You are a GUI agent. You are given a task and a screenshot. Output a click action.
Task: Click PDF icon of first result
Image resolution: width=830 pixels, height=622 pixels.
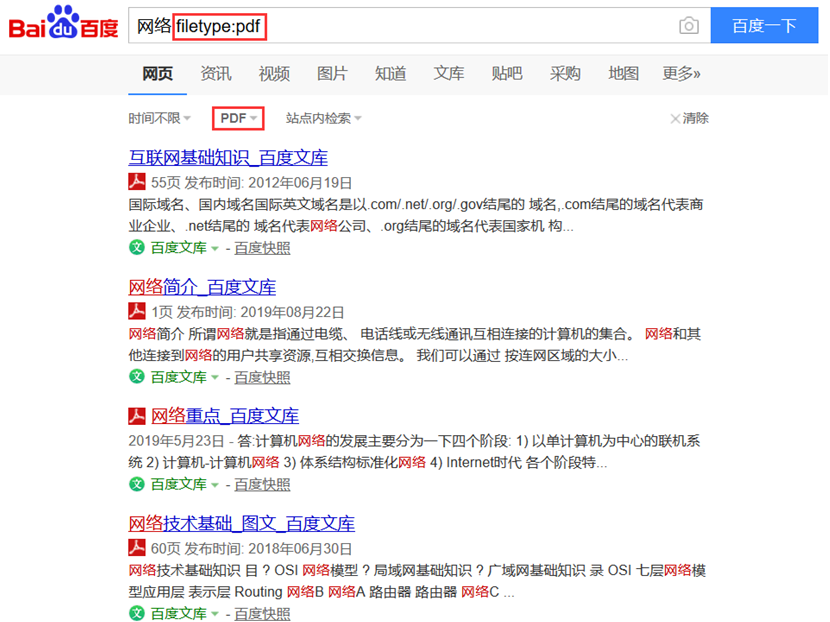(137, 182)
